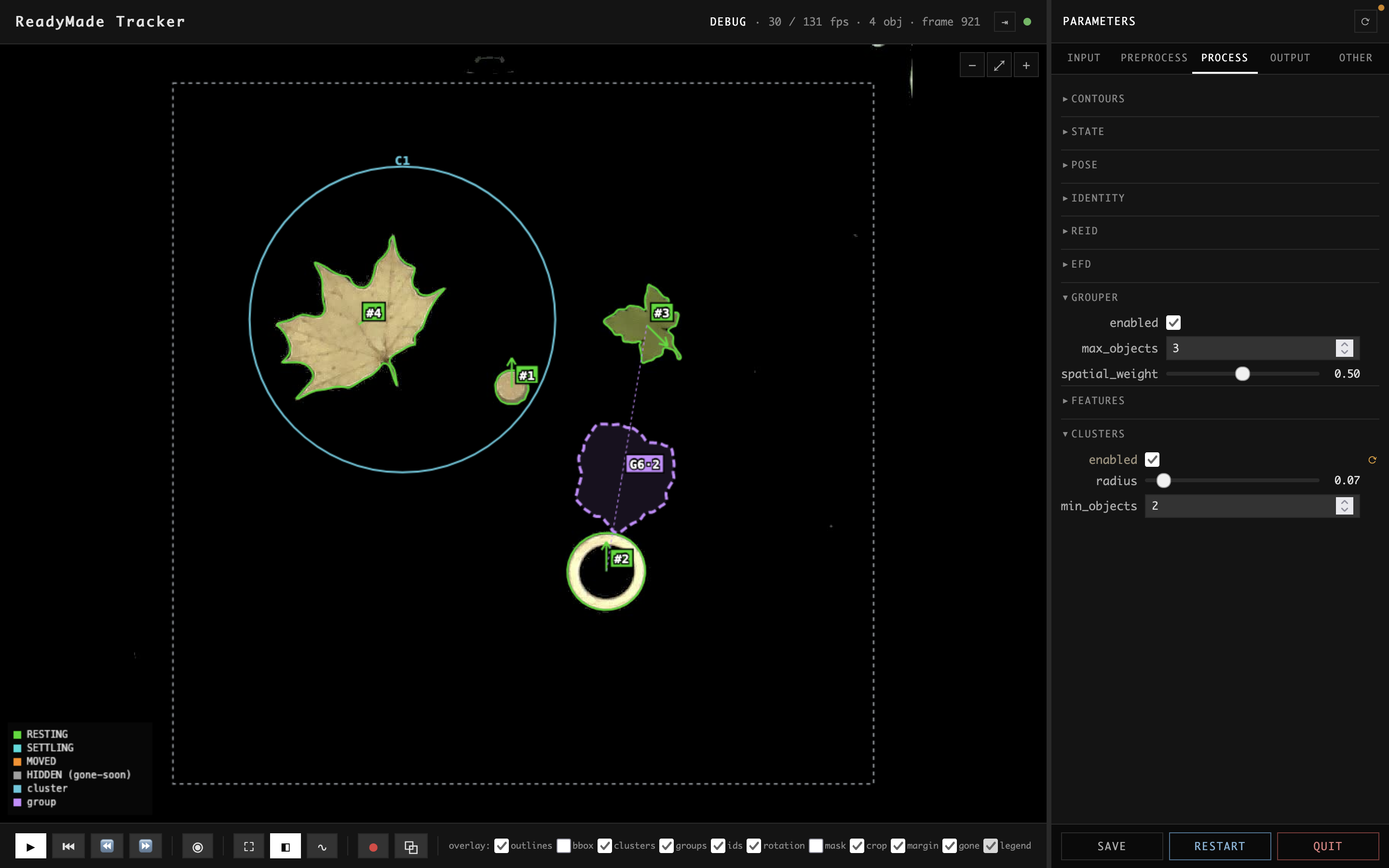Reset the clusters enabled value with the orange icon
Image resolution: width=1389 pixels, height=868 pixels.
[x=1372, y=460]
